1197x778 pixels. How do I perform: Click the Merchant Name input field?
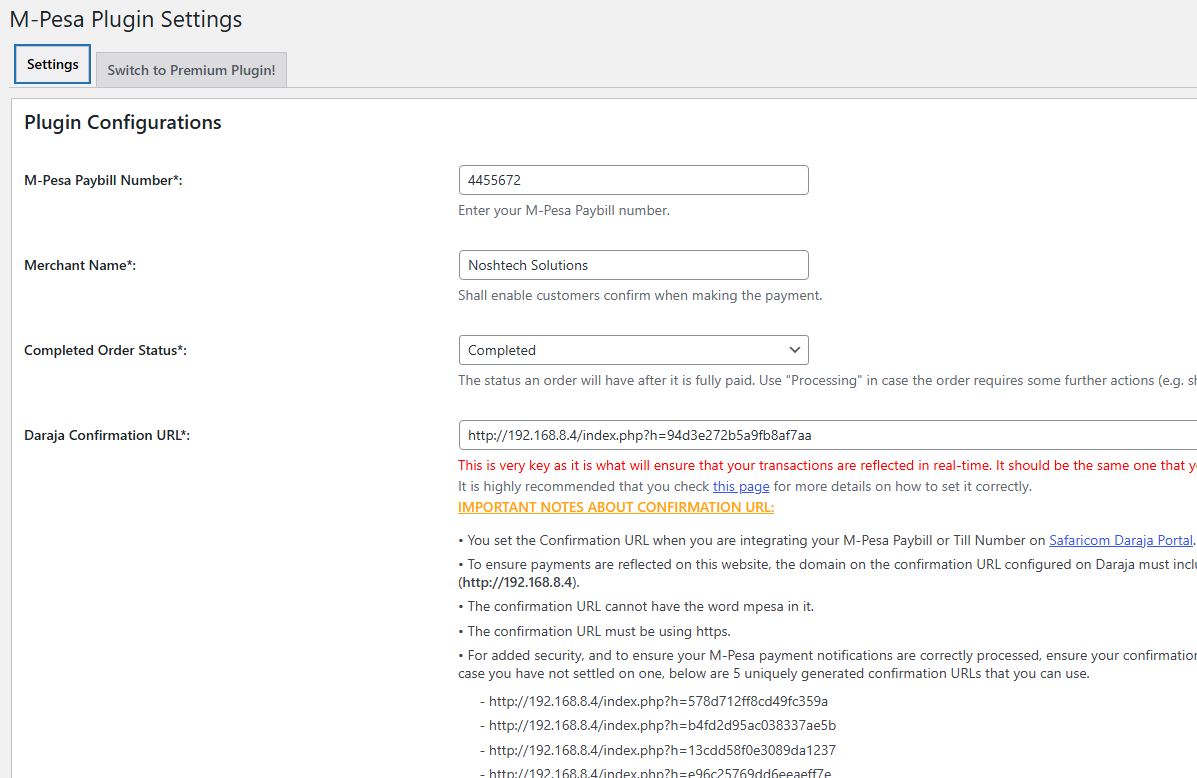click(633, 265)
